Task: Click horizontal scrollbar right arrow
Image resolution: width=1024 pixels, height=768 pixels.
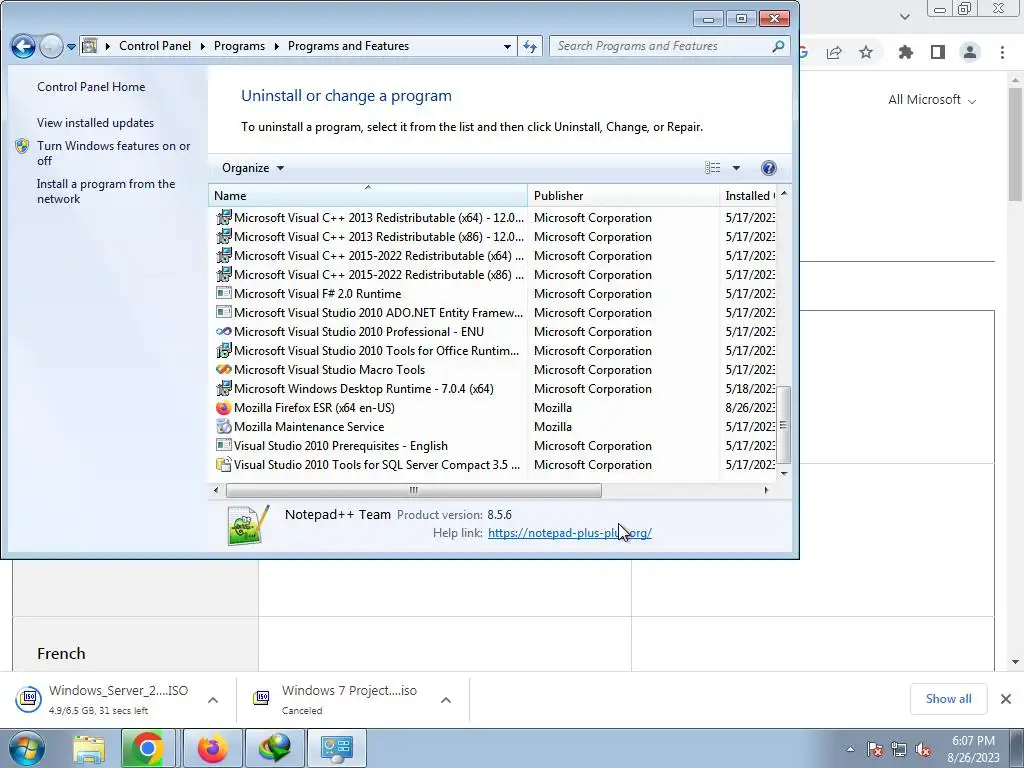Action: click(x=766, y=490)
